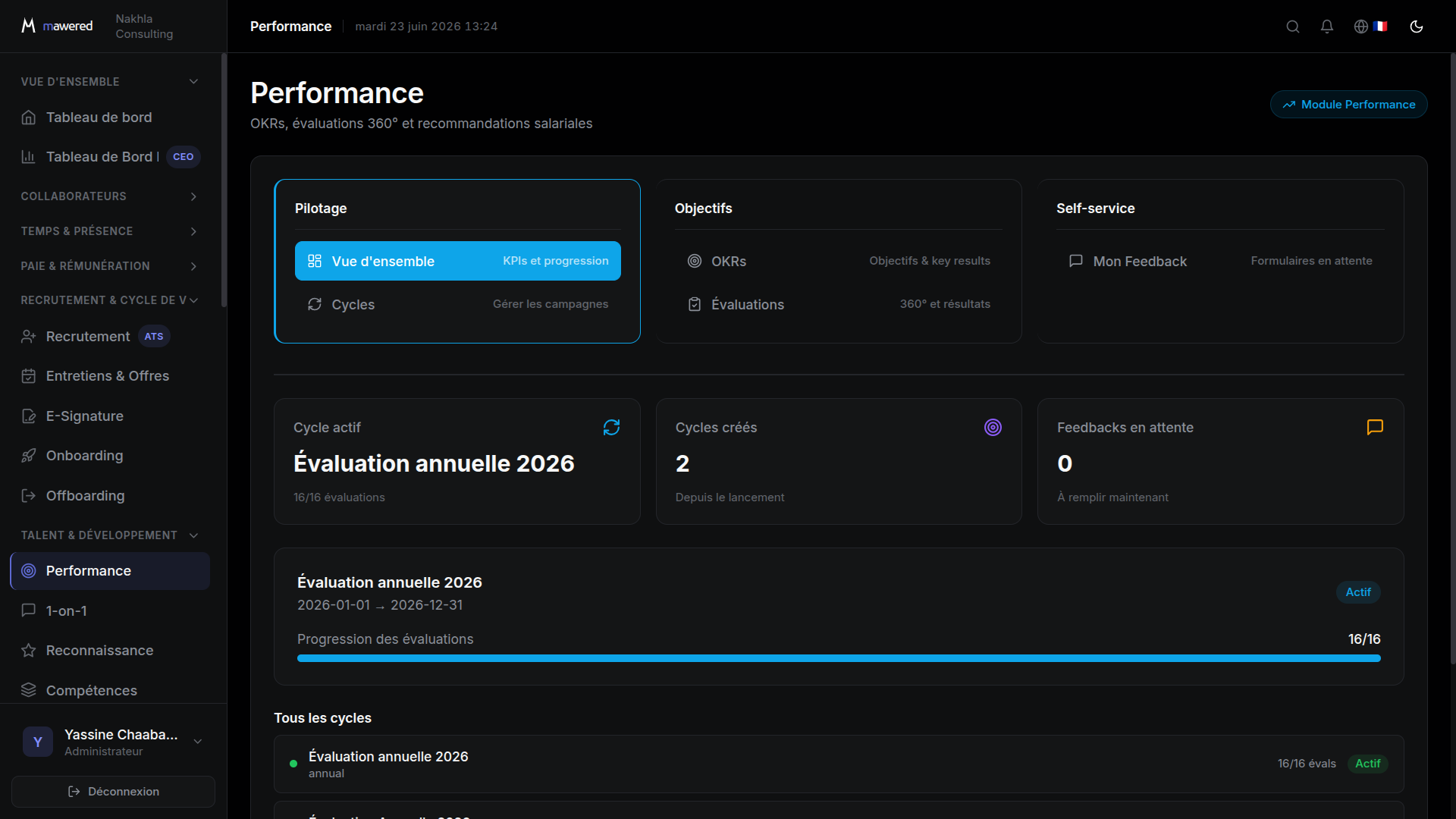Click the Offboarding exit icon
Viewport: 1456px width, 819px height.
(29, 496)
